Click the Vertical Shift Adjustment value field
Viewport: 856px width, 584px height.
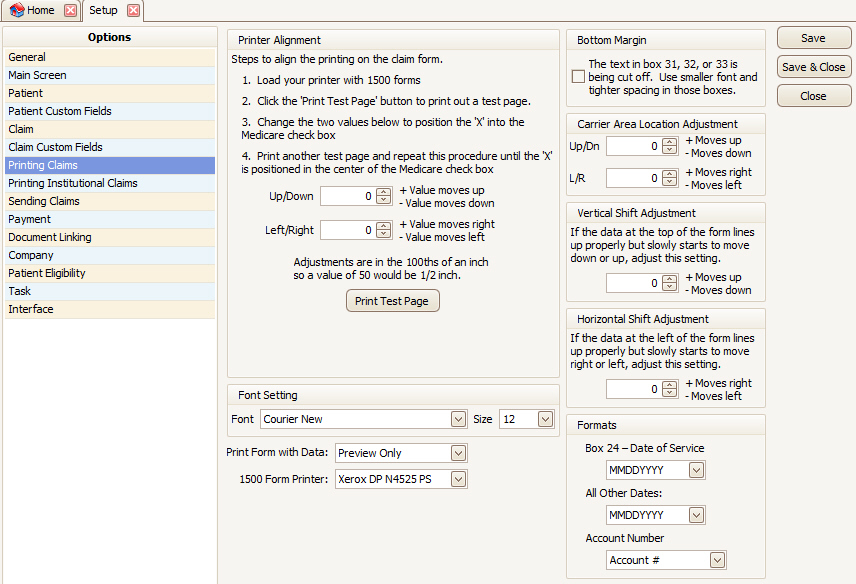[x=634, y=283]
